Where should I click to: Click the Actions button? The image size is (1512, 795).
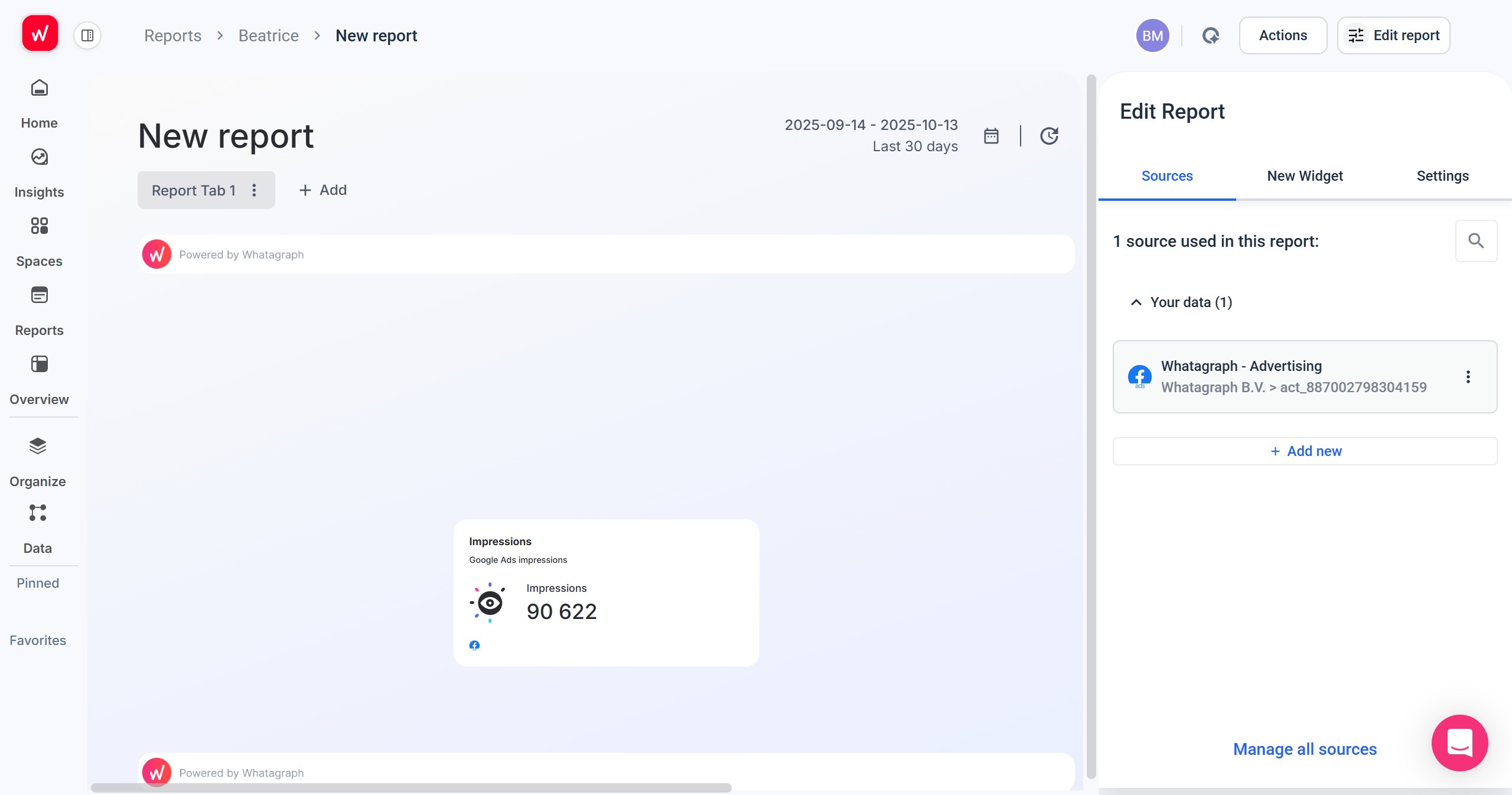pyautogui.click(x=1283, y=35)
